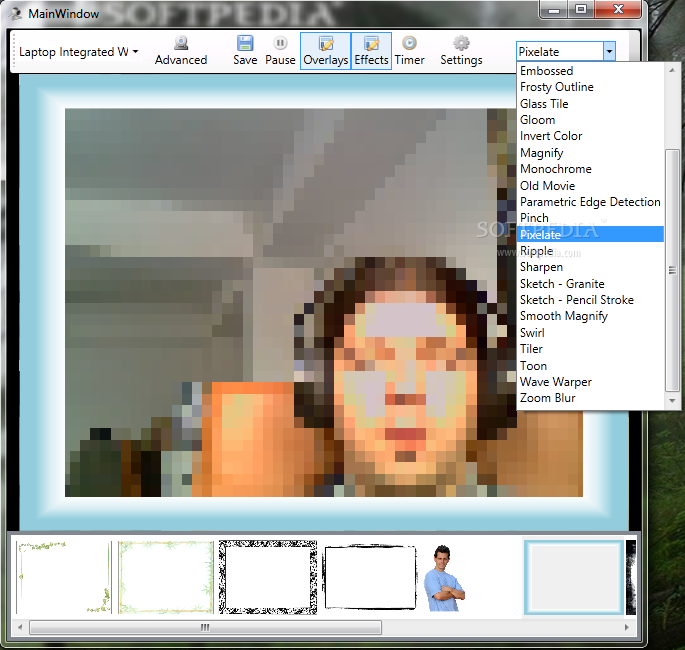This screenshot has width=685, height=650.
Task: Select the man in blue shirt overlay
Action: point(444,578)
